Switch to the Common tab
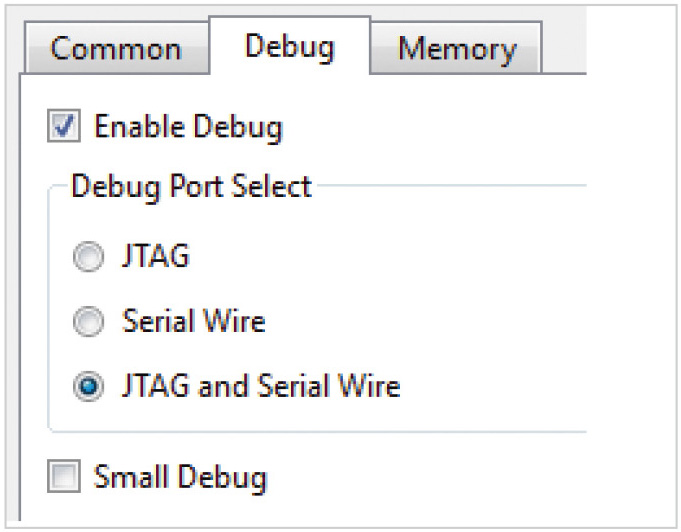This screenshot has height=532, width=681. point(116,49)
